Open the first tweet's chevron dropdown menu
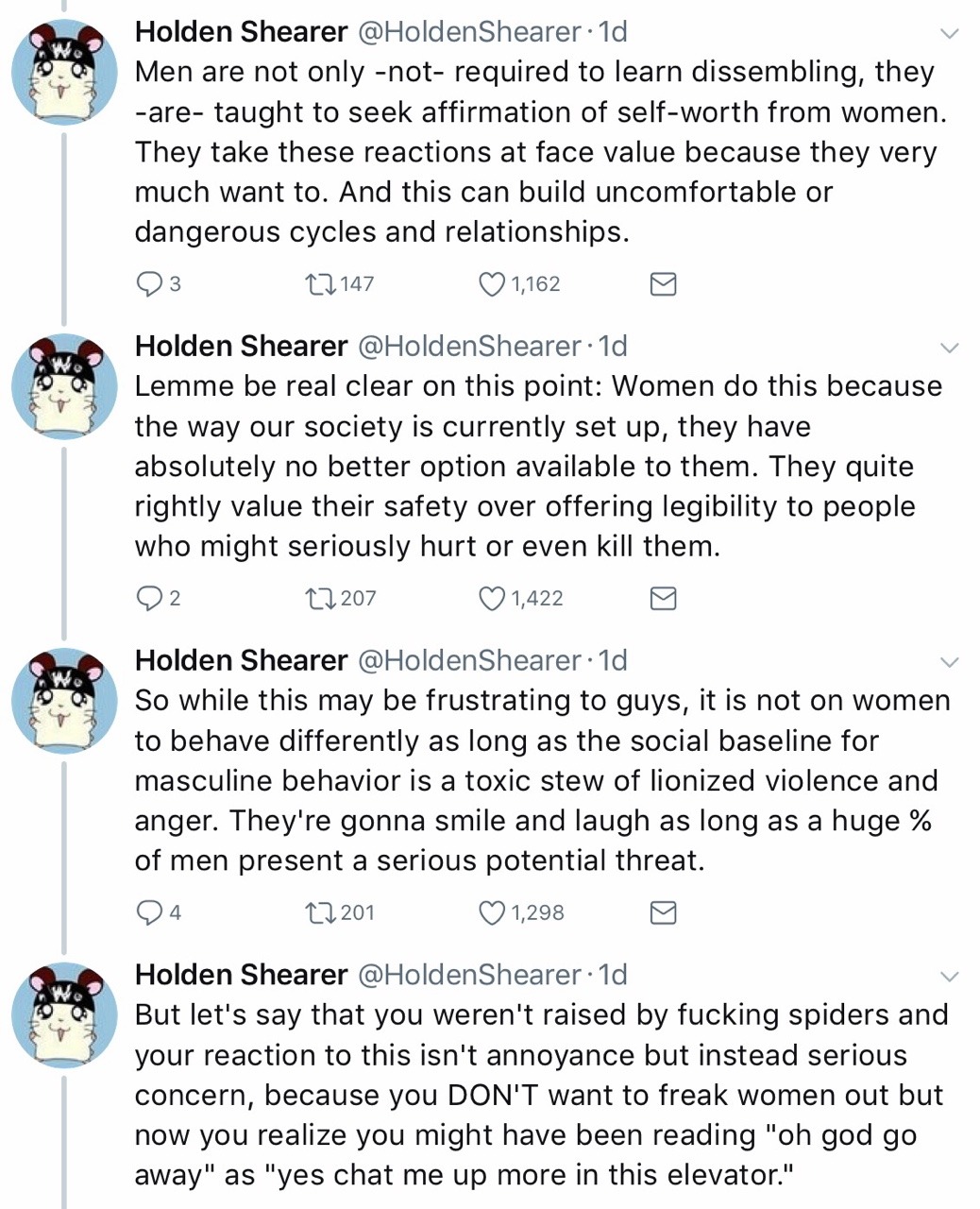 point(950,34)
